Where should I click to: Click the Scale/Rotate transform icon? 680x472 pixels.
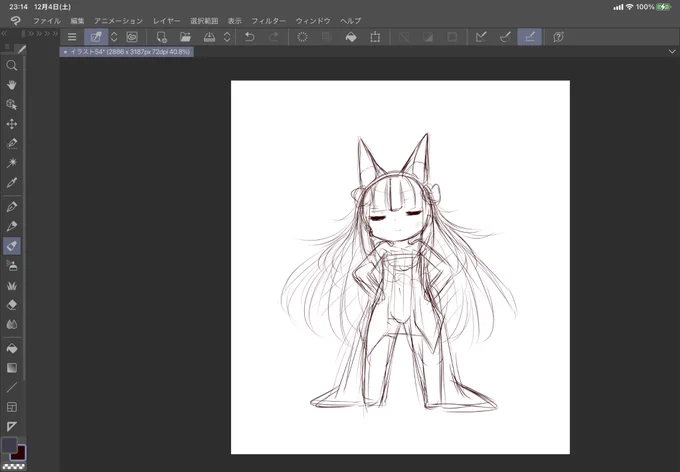(375, 37)
